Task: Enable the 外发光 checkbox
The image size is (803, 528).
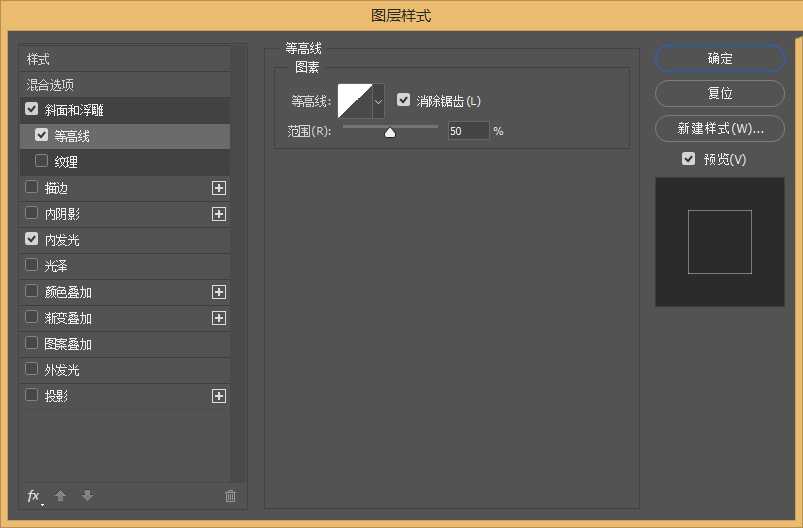Action: pos(32,369)
